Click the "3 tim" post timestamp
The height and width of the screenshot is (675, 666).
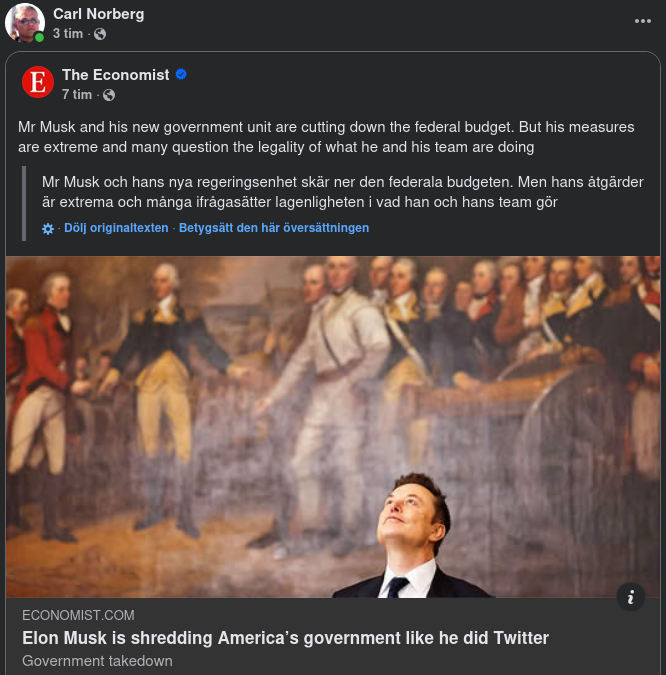[x=68, y=34]
